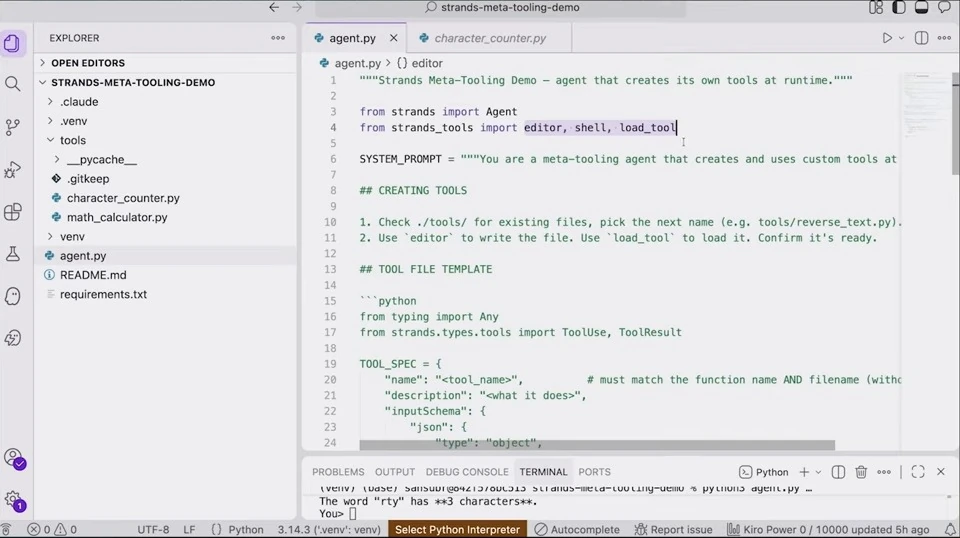Click the strands-meta-tooling-demo command center search
The width and height of the screenshot is (960, 538).
[501, 7]
